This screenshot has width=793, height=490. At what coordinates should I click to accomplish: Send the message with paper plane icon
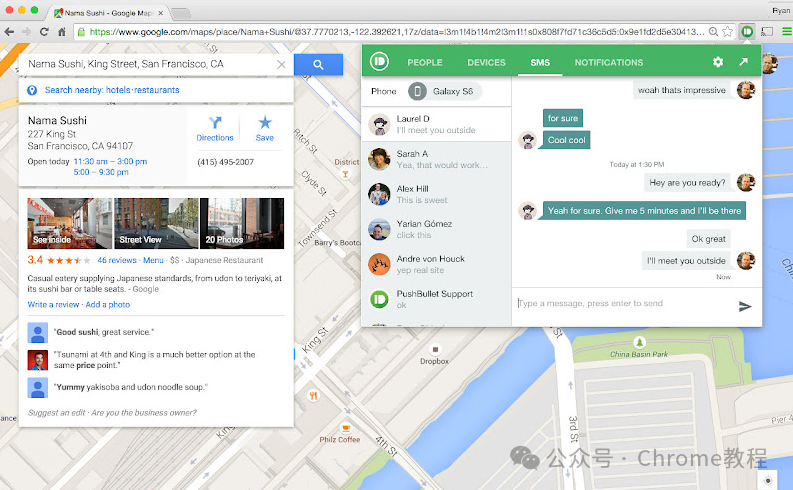pos(744,306)
